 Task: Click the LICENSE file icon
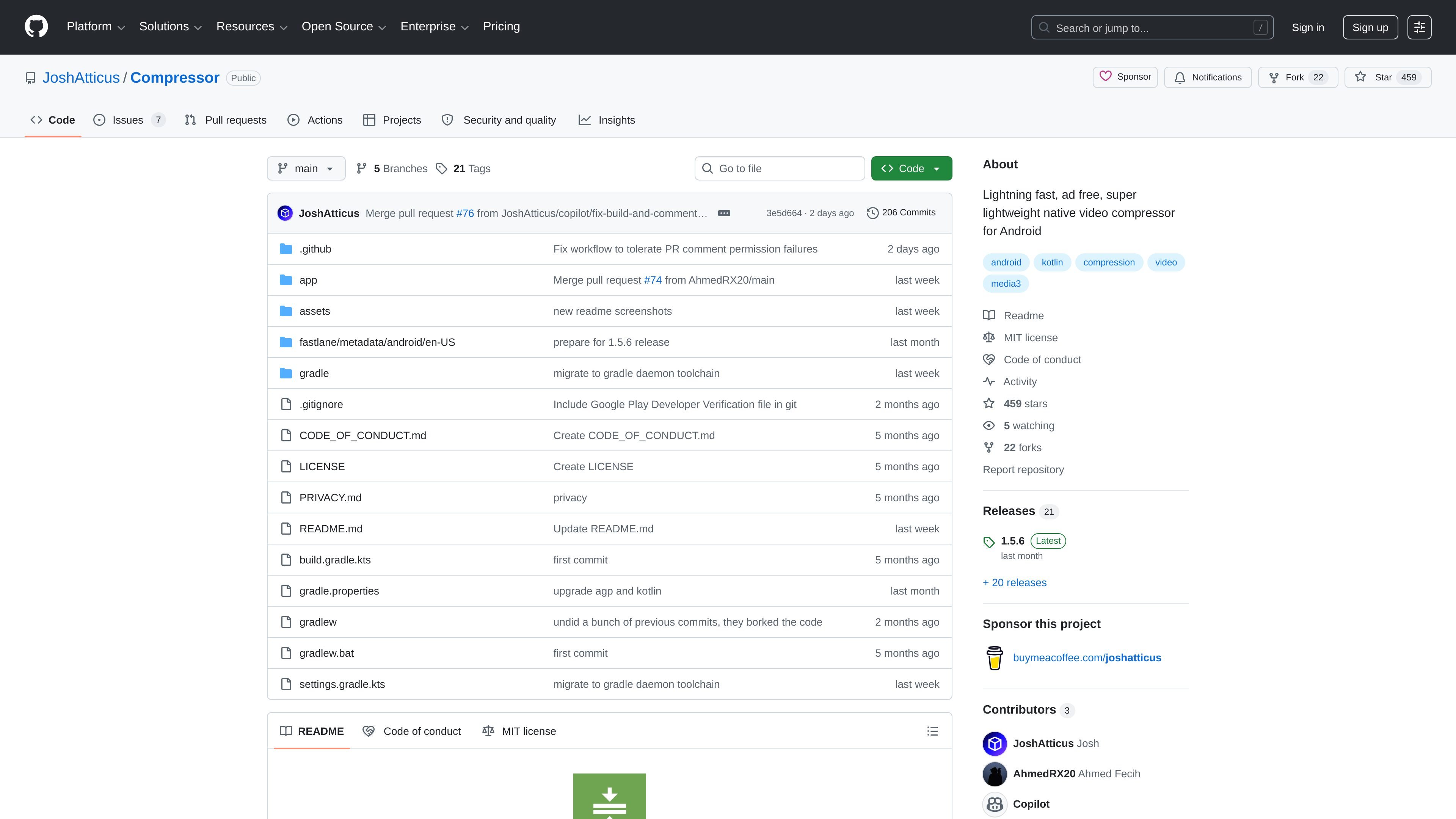tap(286, 466)
